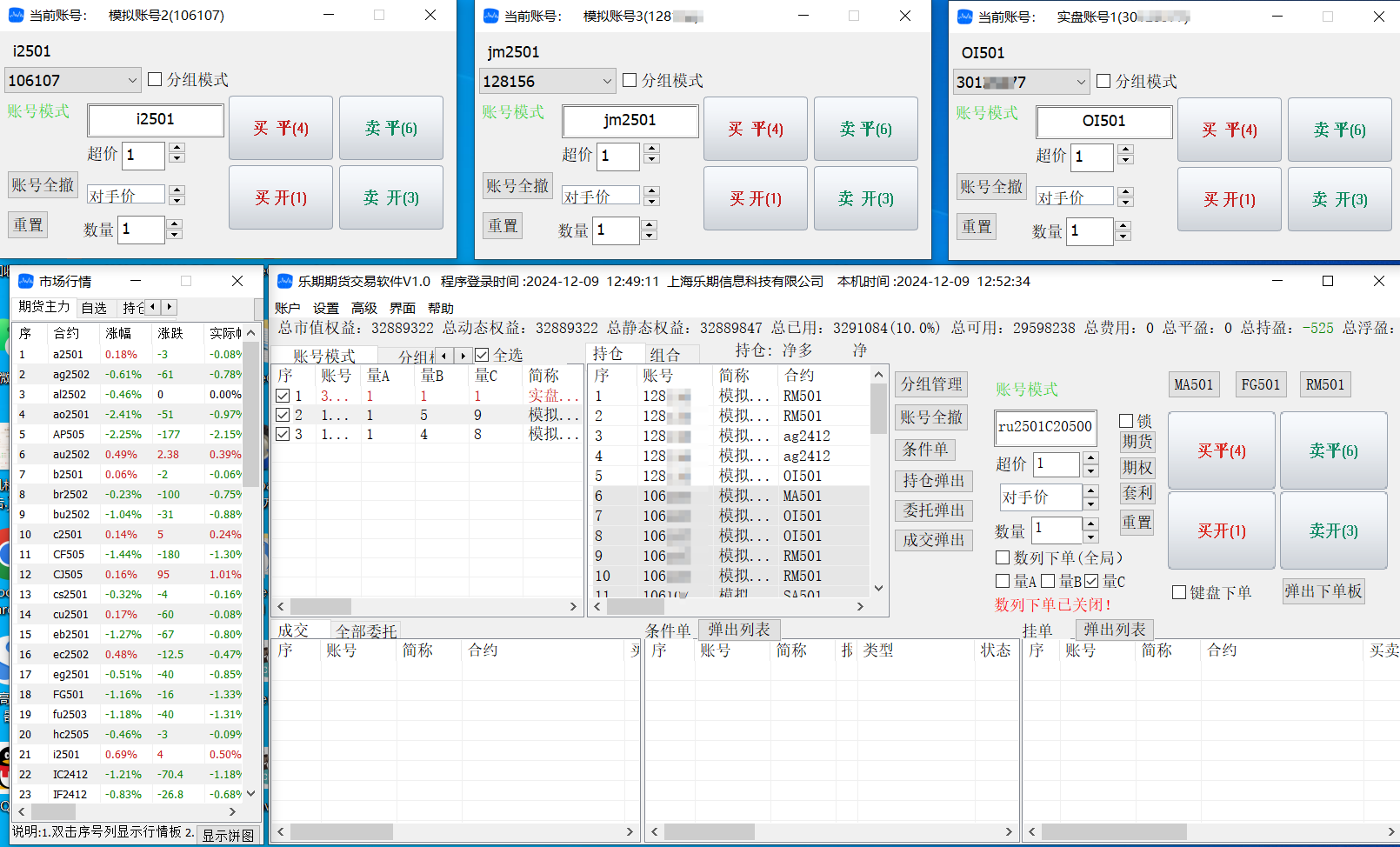Click the main trading software title icon
1400x847 pixels.
(x=284, y=281)
